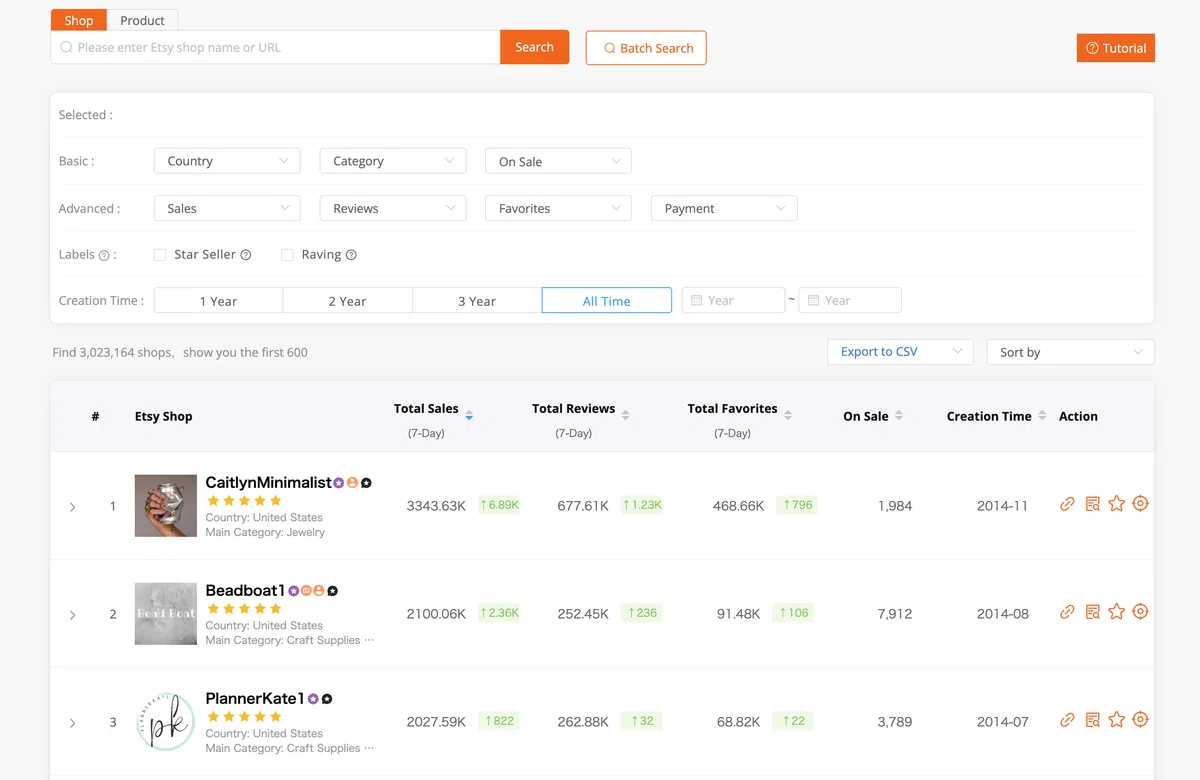Focus the Etsy shop name search field

pos(275,47)
